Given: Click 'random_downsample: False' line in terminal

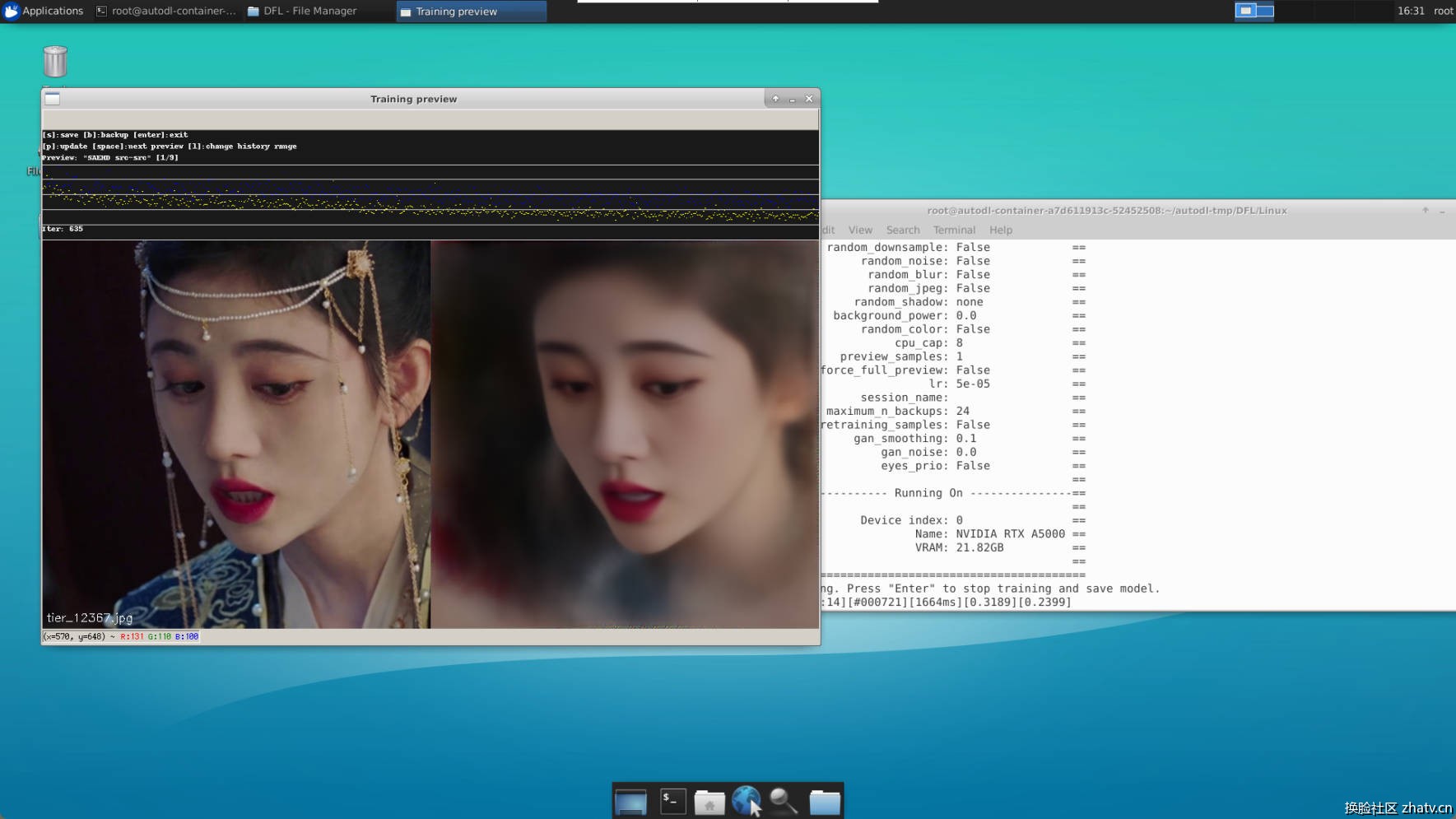Looking at the screenshot, I should pos(909,247).
